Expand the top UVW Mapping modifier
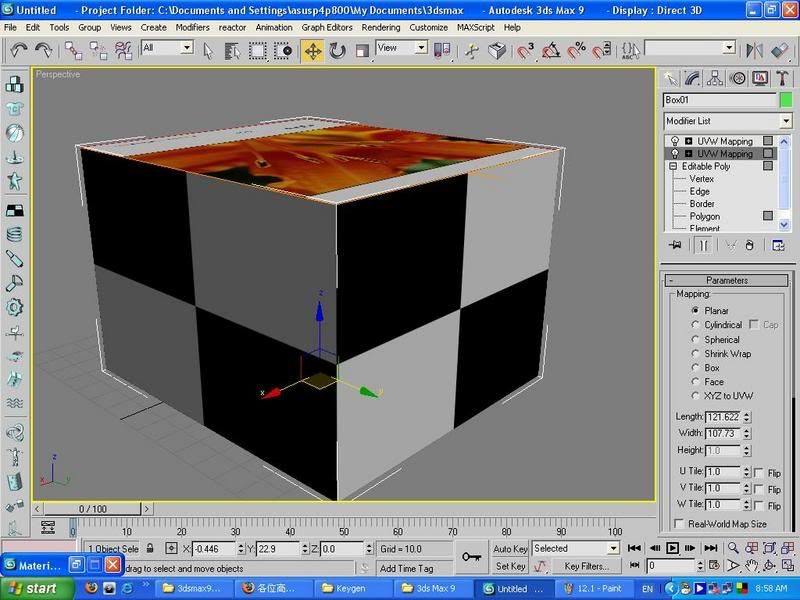Screen dimensions: 800x600 coord(688,141)
